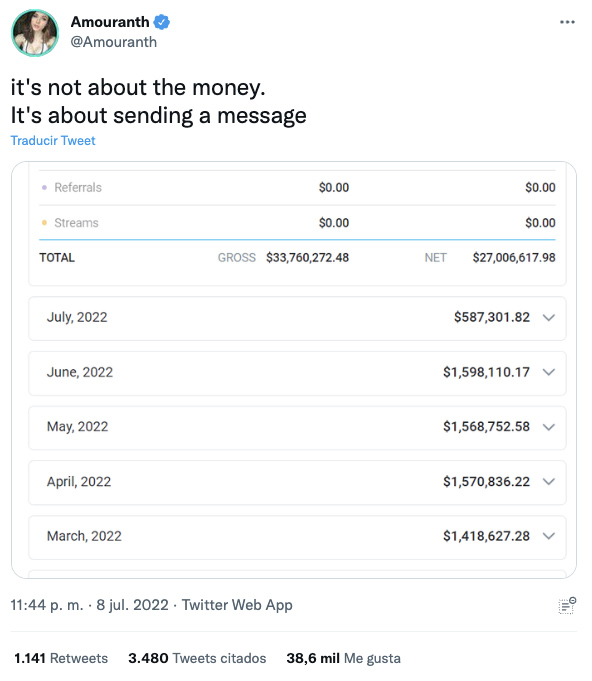This screenshot has height=681, width=592.
Task: Click the blue verified badge icon
Action: tap(162, 22)
